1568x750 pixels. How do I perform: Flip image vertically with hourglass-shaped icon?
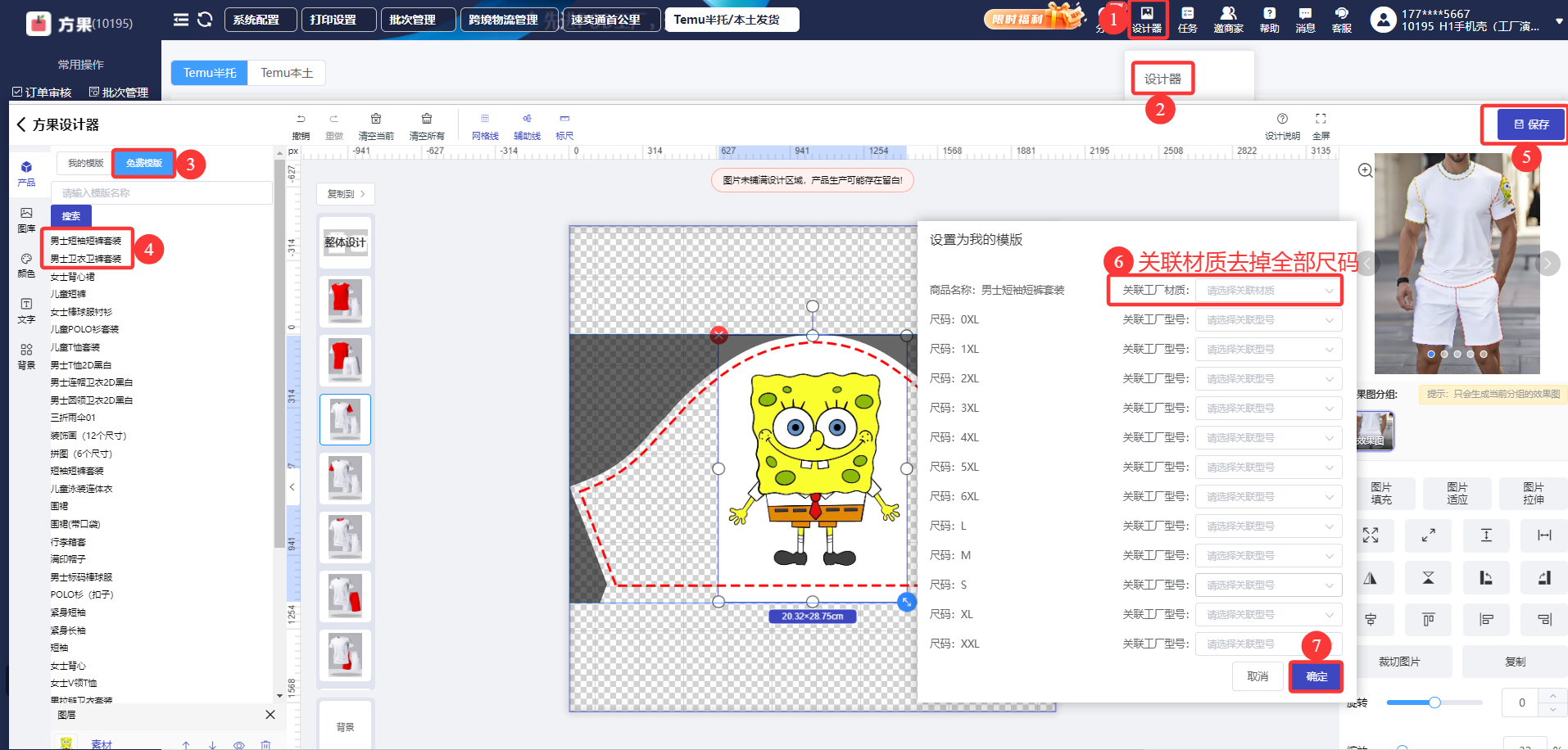[x=1428, y=578]
